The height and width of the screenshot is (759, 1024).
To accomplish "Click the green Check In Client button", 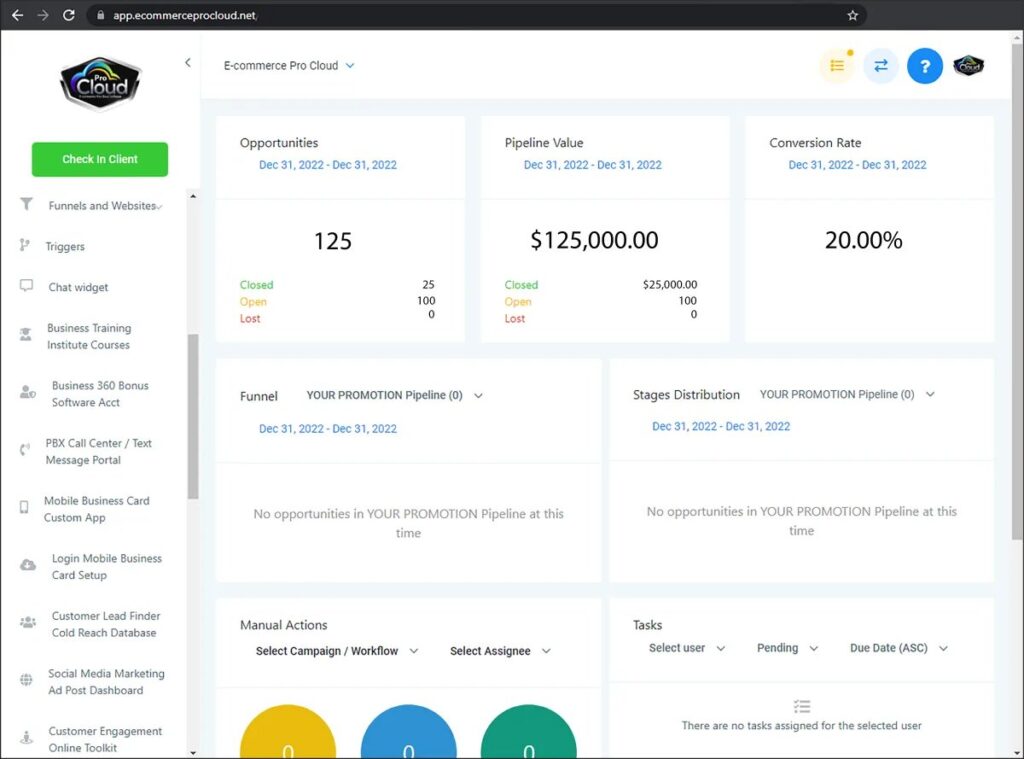I will 100,159.
